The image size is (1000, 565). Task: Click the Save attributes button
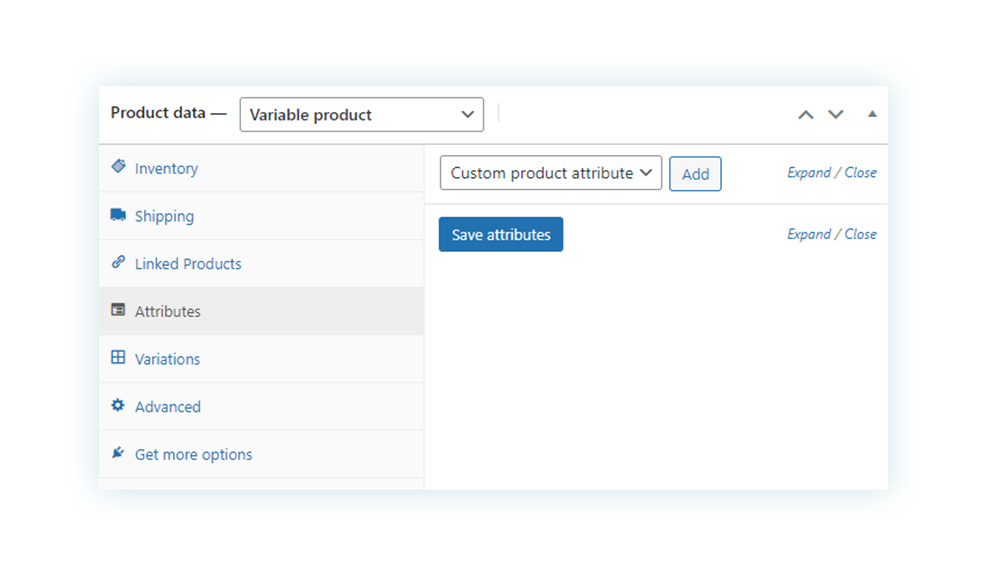[501, 234]
